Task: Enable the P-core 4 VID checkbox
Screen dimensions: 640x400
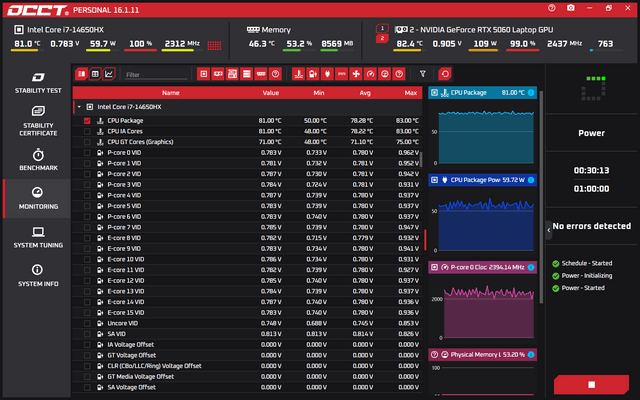Action: pos(87,196)
